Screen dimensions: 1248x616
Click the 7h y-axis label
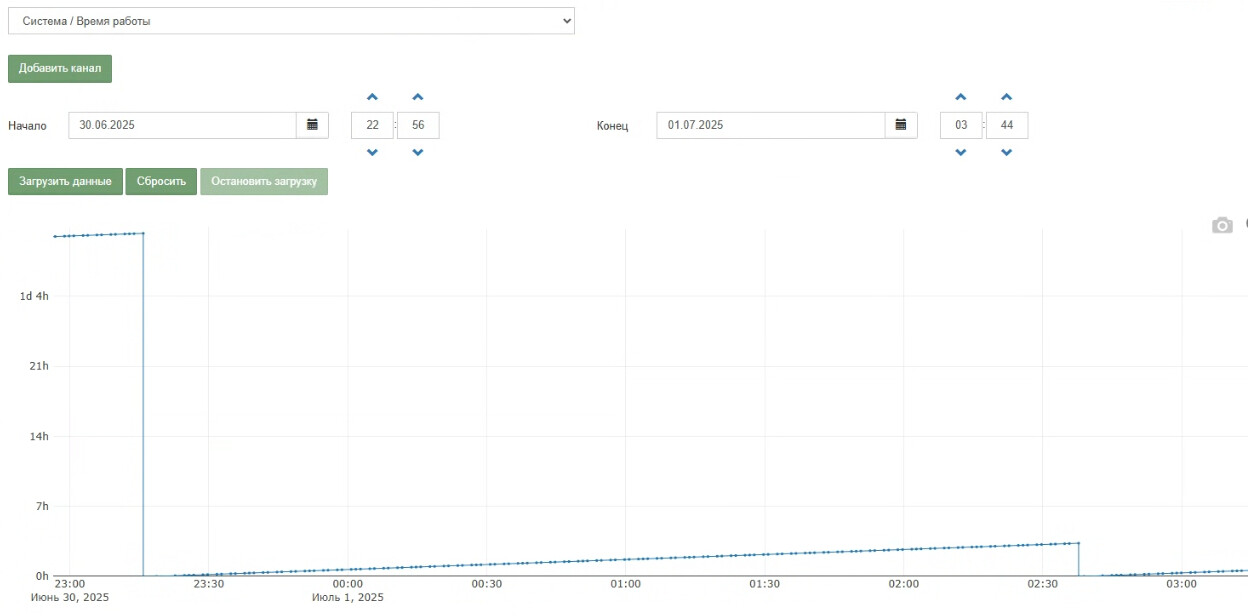43,506
